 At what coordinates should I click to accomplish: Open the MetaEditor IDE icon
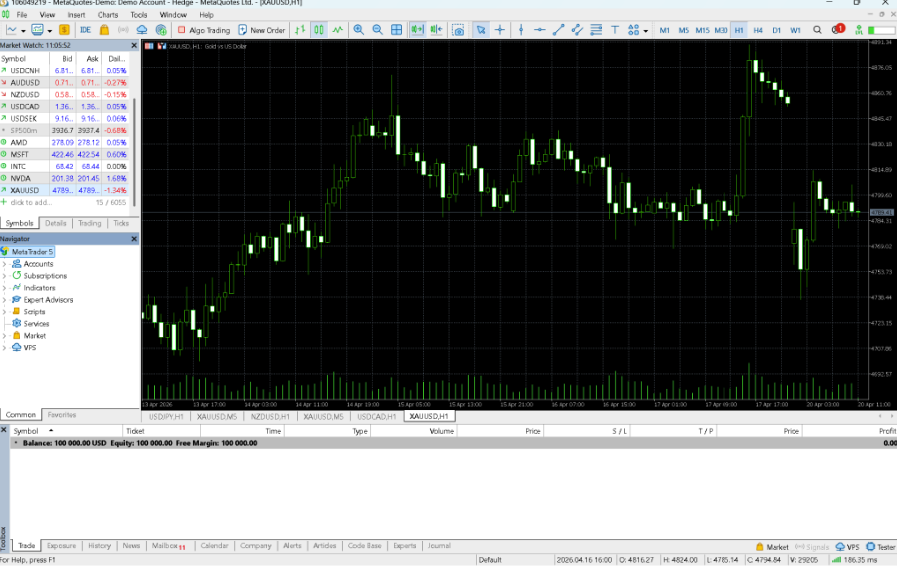pos(85,30)
